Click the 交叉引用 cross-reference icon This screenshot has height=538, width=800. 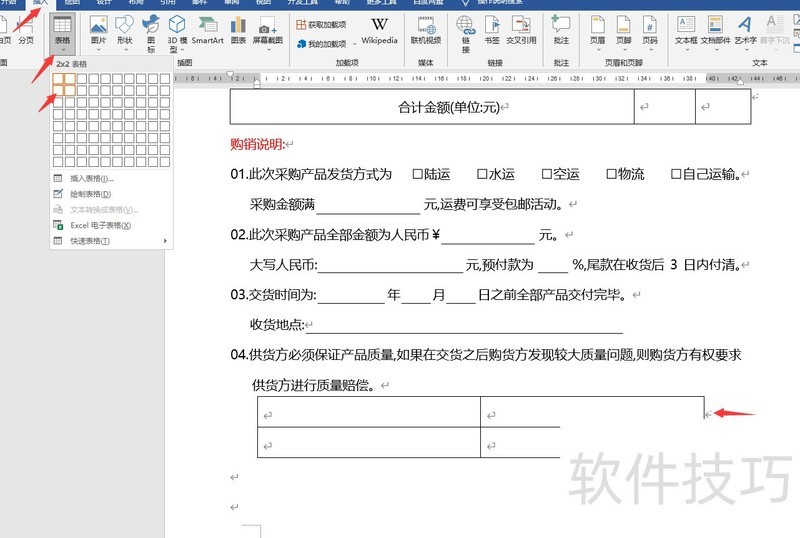(521, 25)
